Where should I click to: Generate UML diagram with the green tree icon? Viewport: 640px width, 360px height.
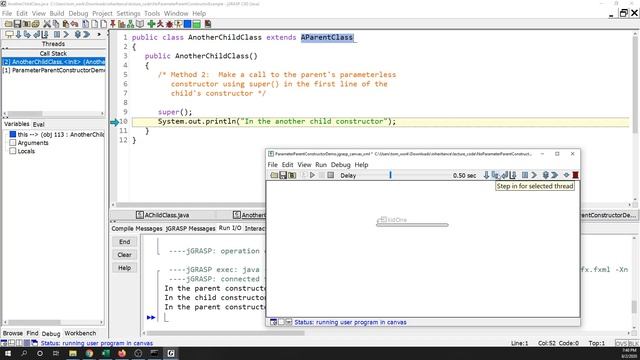click(x=130, y=24)
